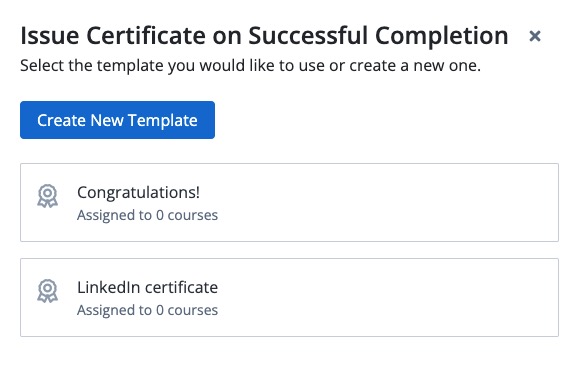The image size is (572, 379).
Task: Choose the LinkedIn certificate template card
Action: pos(289,297)
